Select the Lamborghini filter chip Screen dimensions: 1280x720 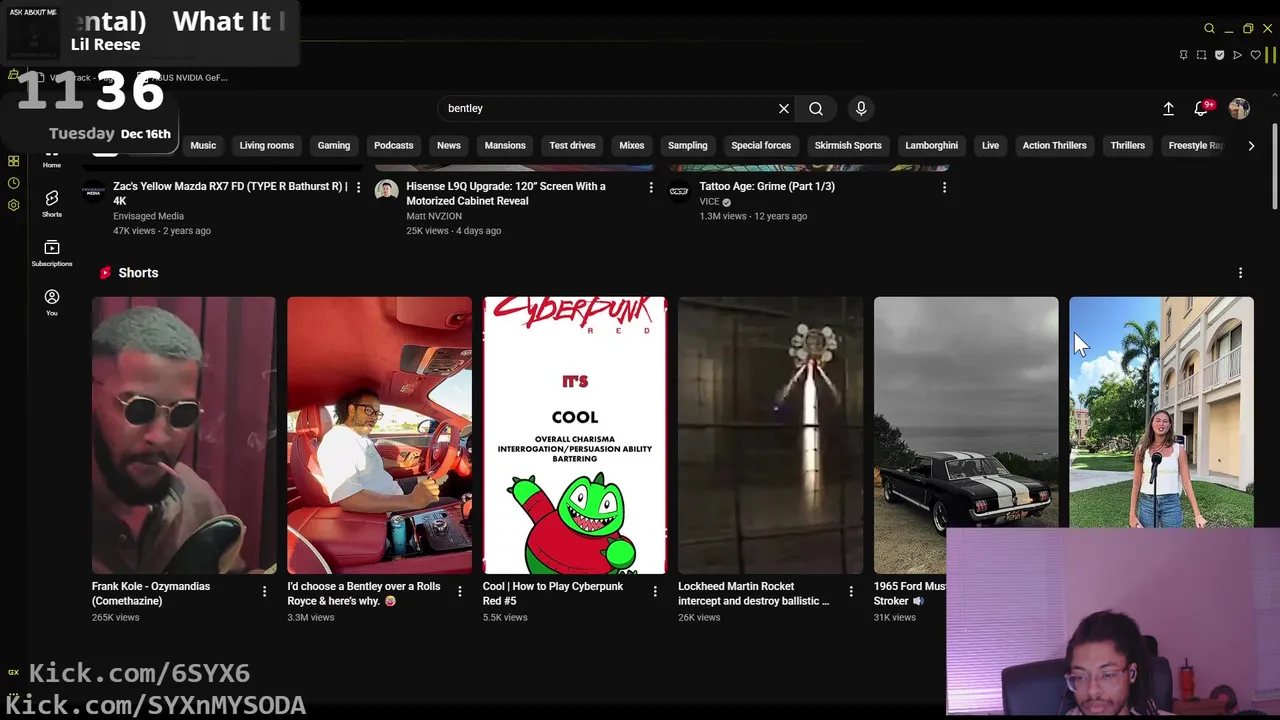[931, 145]
